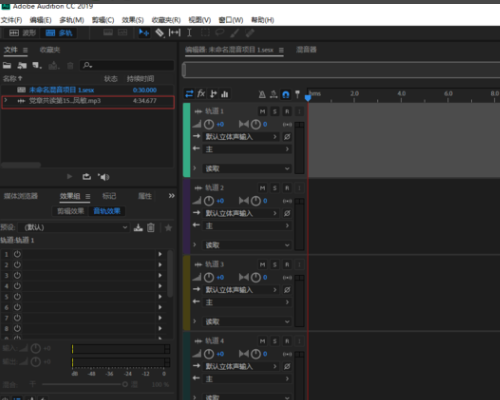Image resolution: width=500 pixels, height=400 pixels.
Task: Delete the effects rack preset
Action: [x=151, y=228]
